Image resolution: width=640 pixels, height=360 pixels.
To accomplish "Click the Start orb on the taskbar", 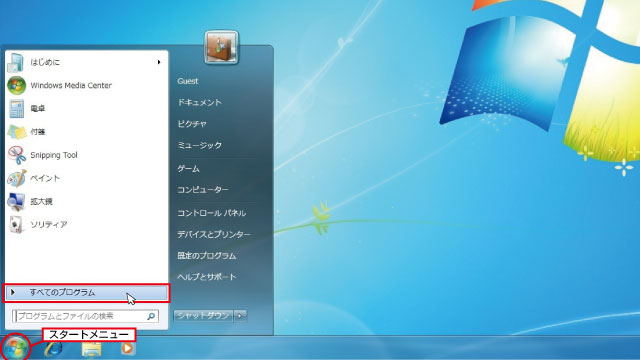I will 16,348.
